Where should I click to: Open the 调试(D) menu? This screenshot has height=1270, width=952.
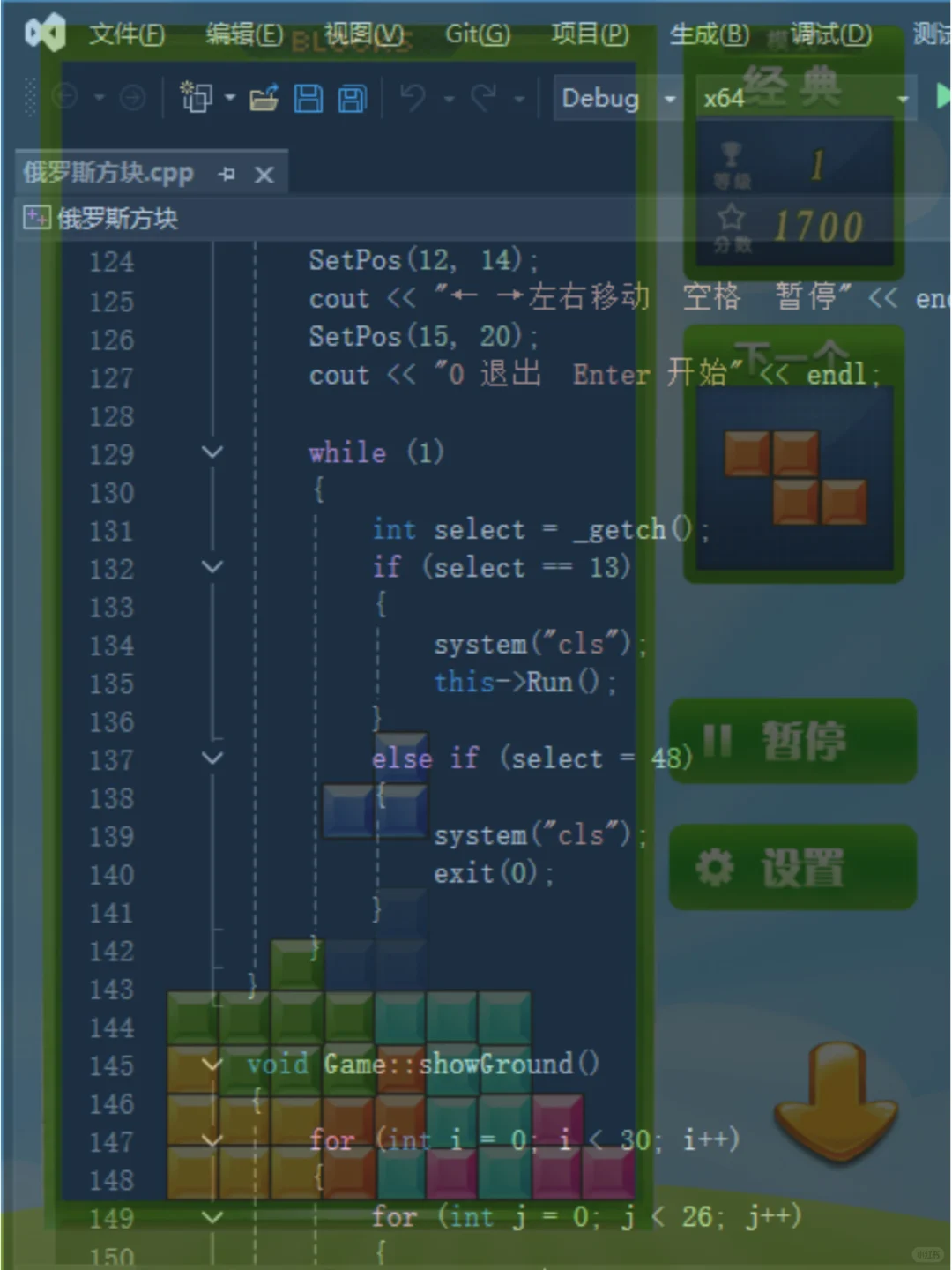830,34
